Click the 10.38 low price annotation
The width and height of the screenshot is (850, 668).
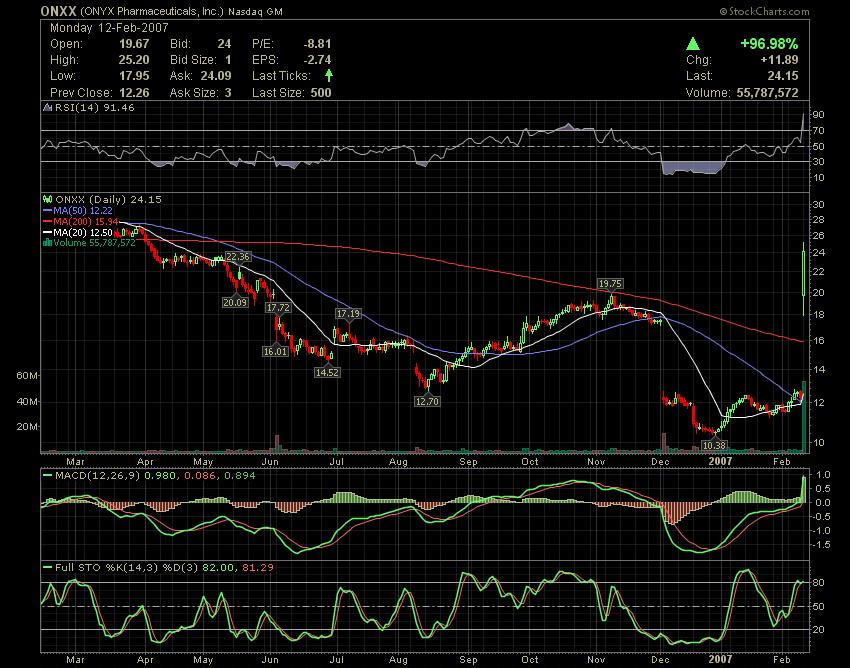click(x=713, y=445)
